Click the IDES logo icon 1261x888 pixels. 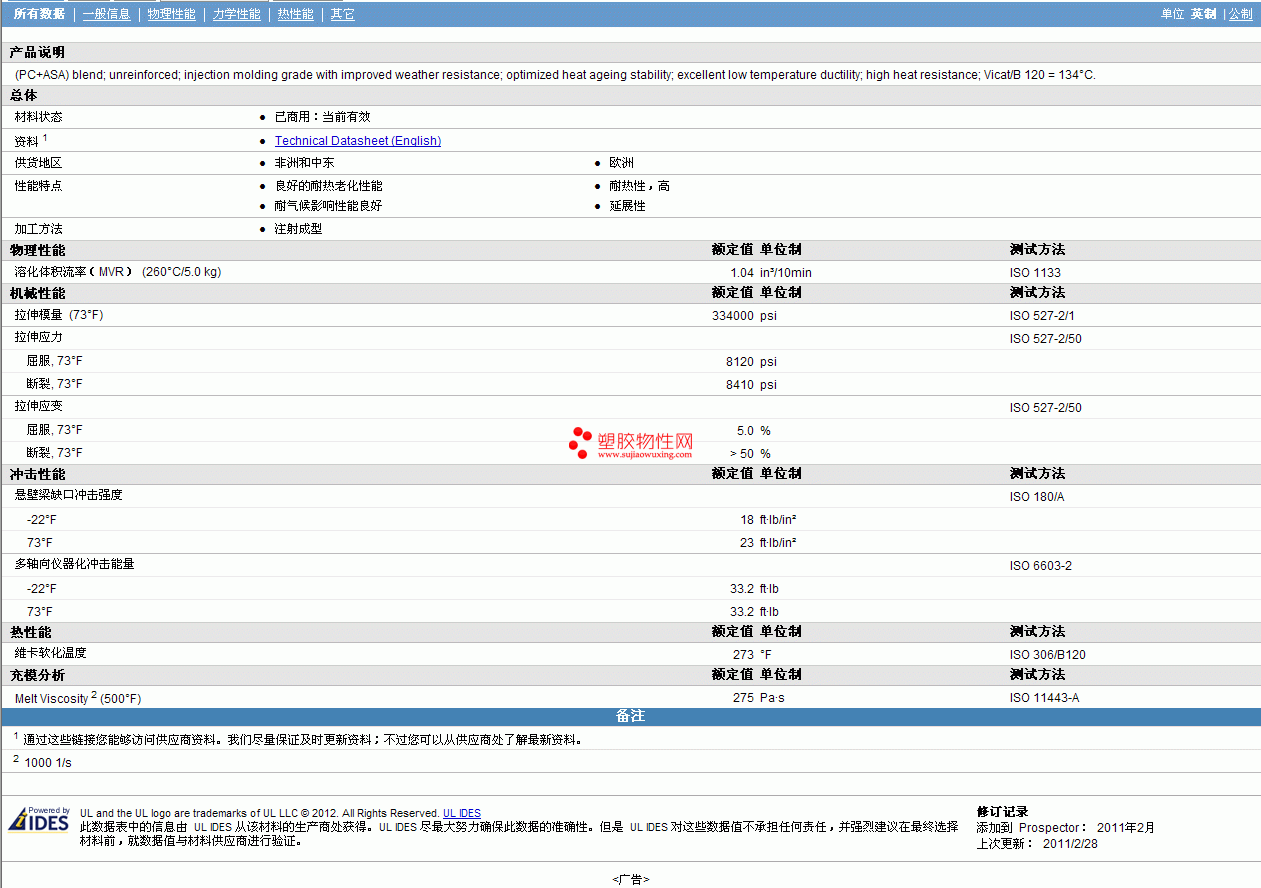(x=39, y=819)
